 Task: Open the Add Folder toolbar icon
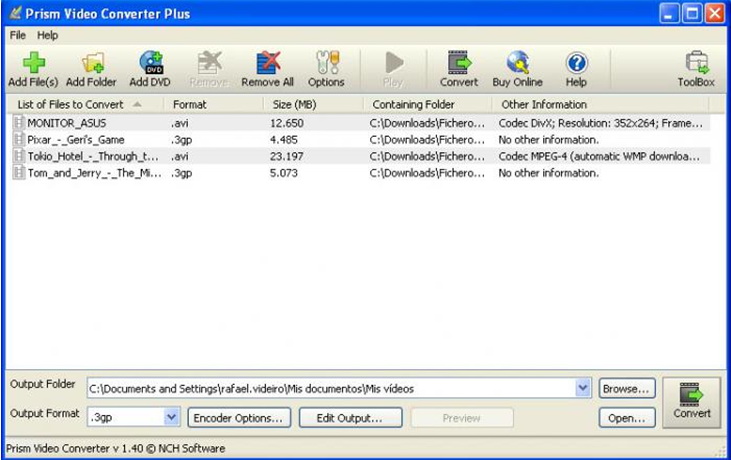92,62
